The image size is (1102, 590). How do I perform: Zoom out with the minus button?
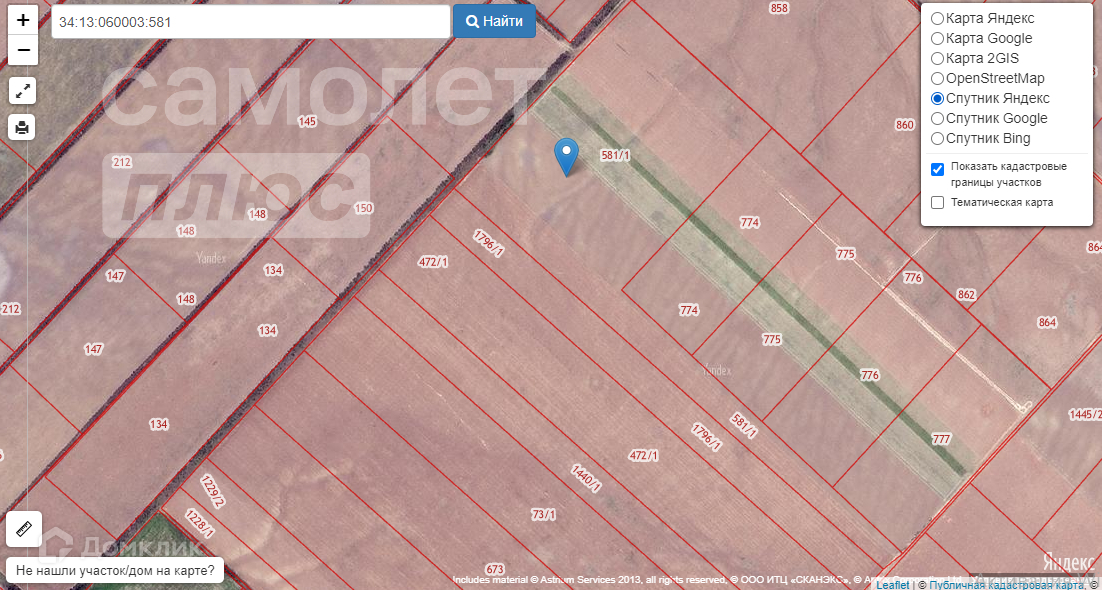[22, 51]
